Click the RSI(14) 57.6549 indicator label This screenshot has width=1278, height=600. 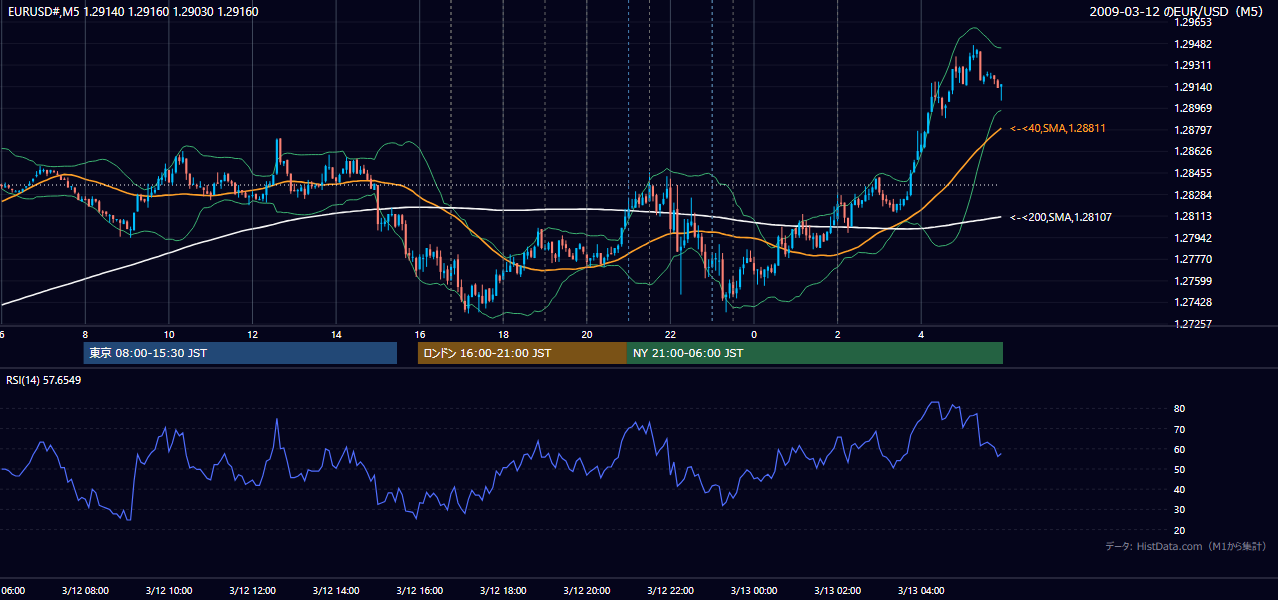(44, 380)
